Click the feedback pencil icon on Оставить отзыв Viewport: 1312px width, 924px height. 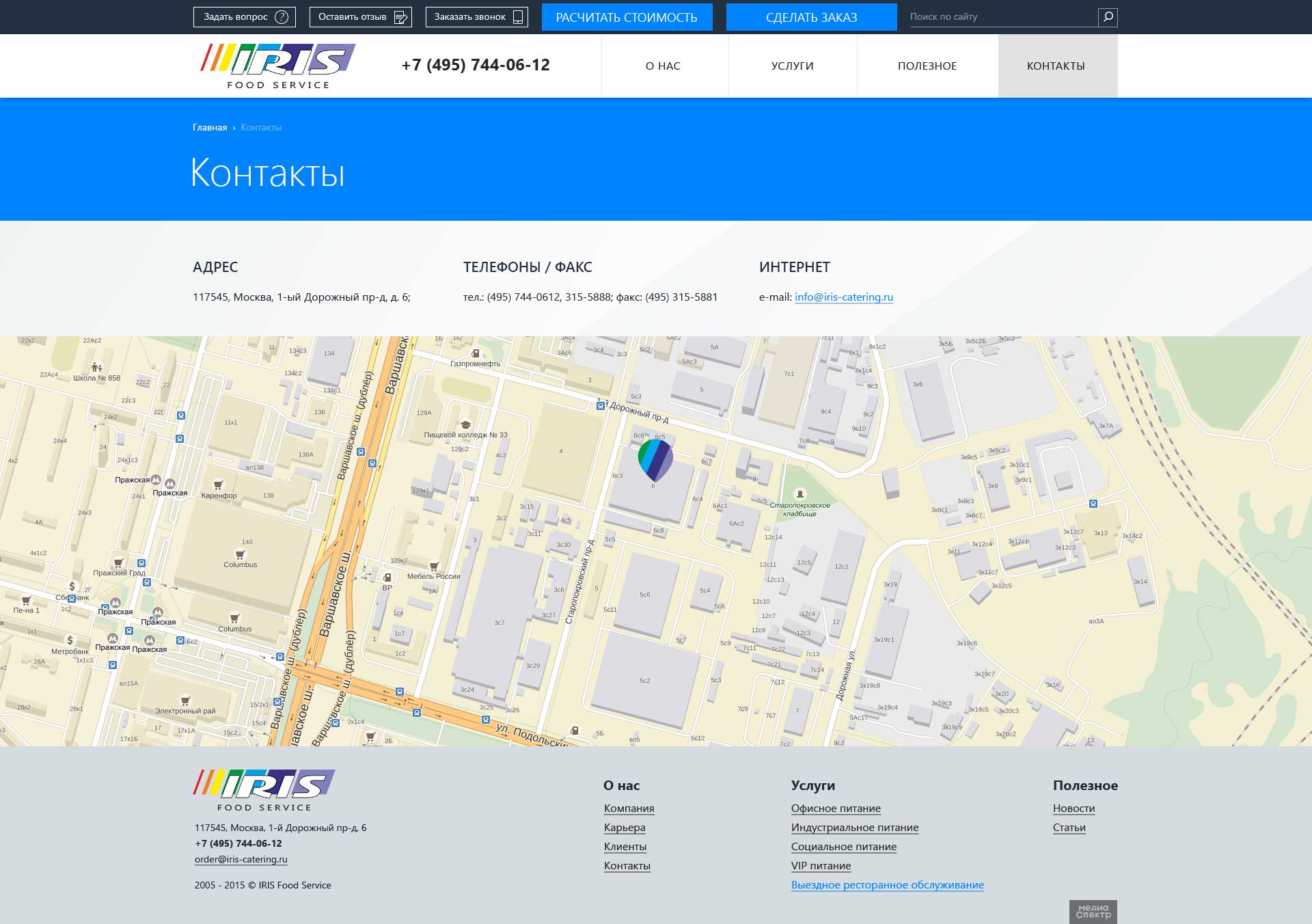tap(402, 16)
